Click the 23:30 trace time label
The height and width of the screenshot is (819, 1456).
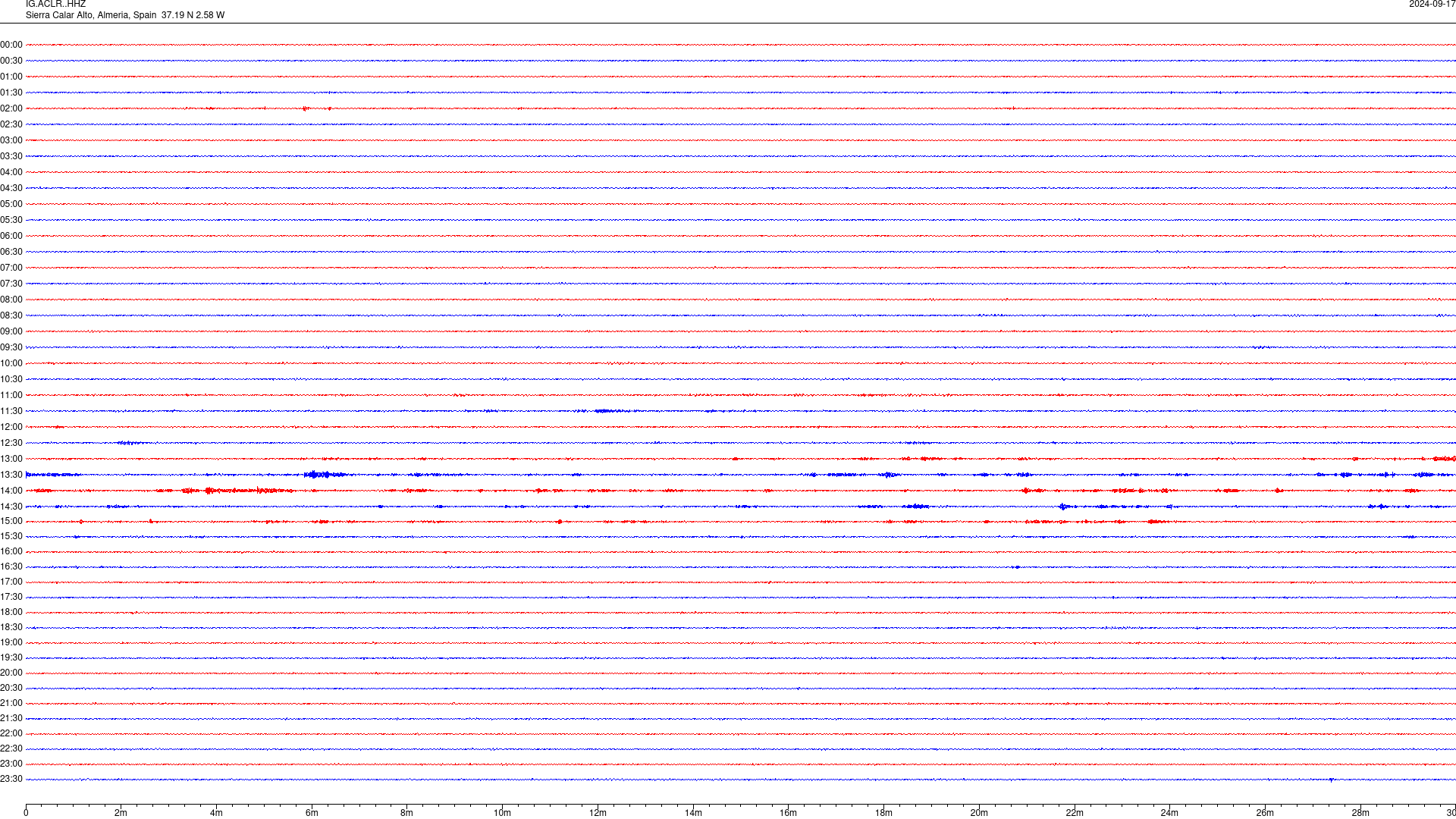11,779
